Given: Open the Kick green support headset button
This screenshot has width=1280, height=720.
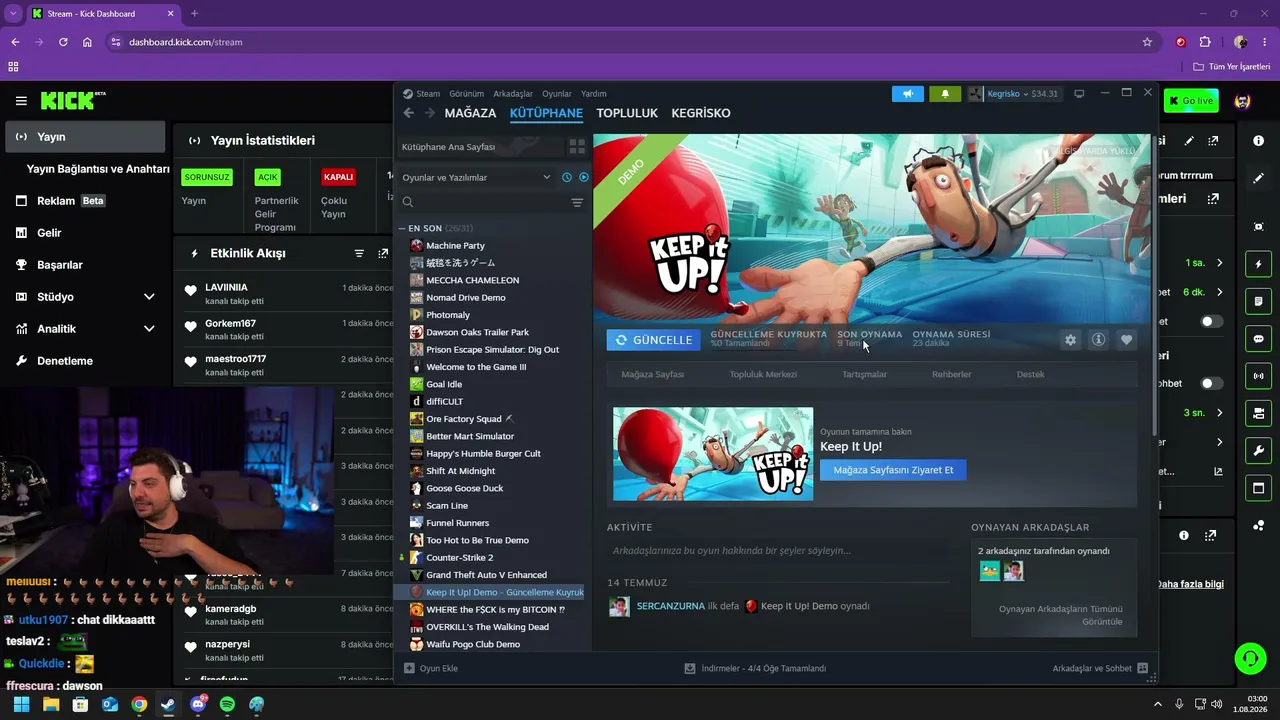Looking at the screenshot, I should coord(1250,658).
